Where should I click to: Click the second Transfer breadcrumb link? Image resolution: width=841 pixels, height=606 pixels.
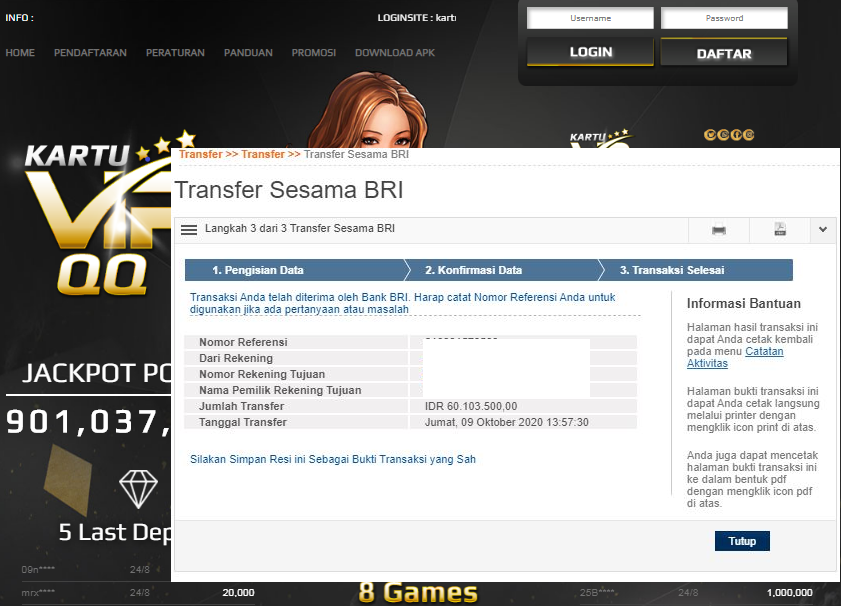coord(263,154)
